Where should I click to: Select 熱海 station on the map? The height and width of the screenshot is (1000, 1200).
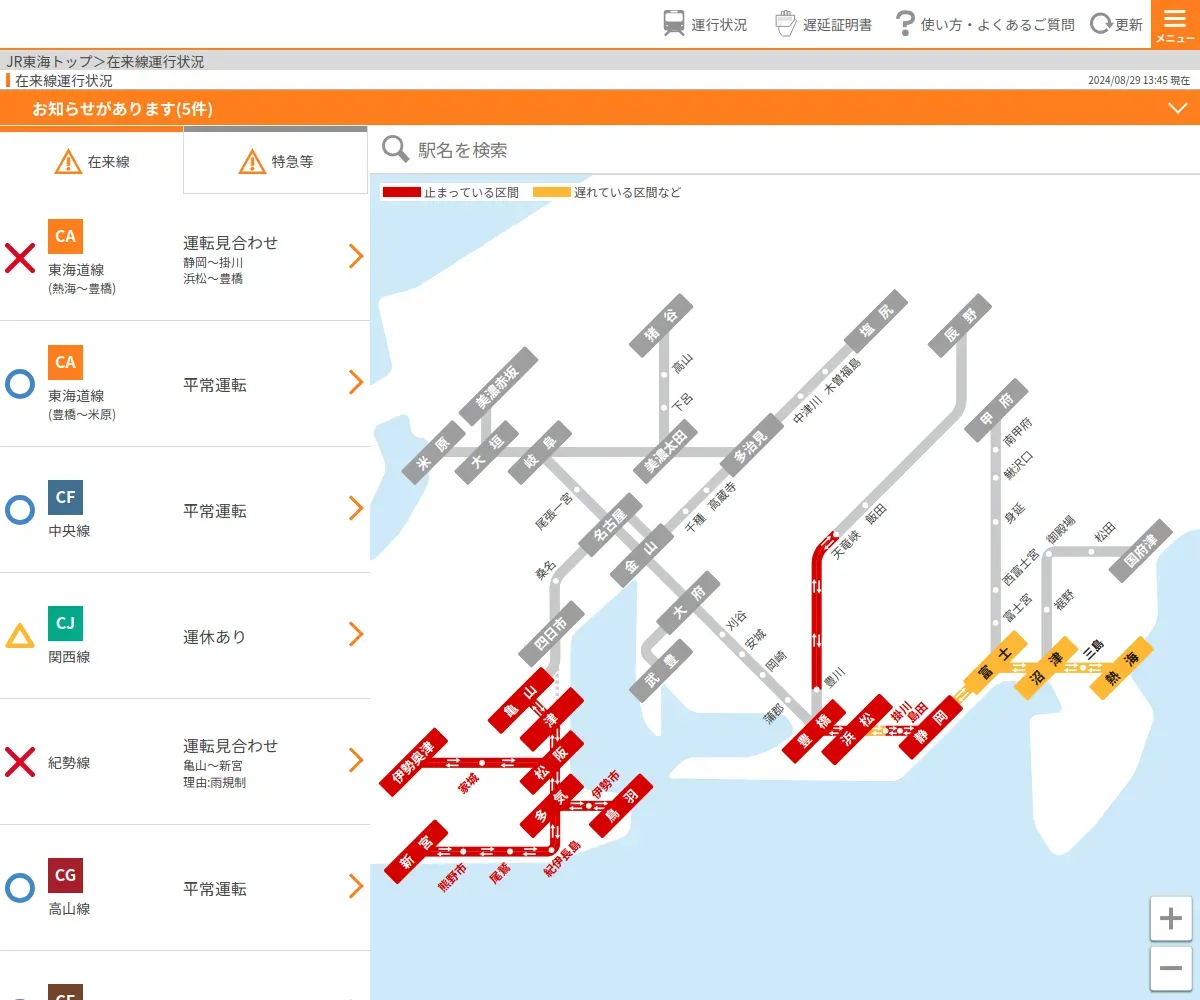coord(1122,668)
